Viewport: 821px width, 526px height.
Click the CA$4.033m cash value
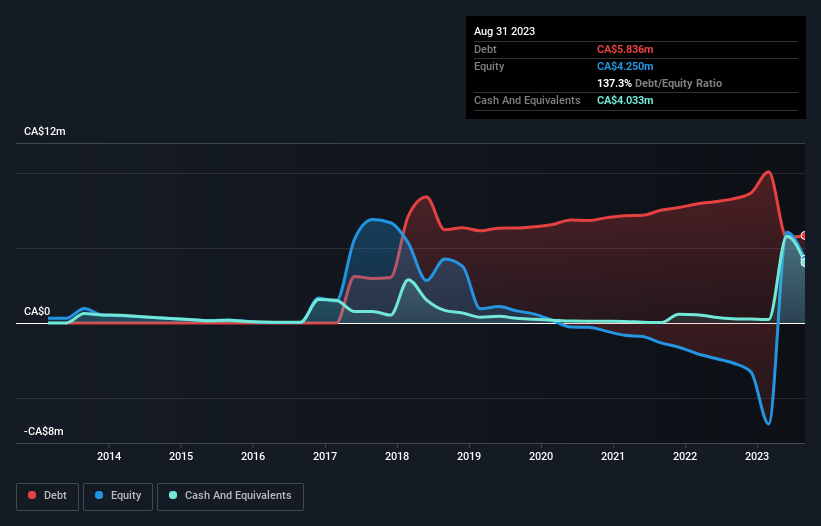[625, 100]
